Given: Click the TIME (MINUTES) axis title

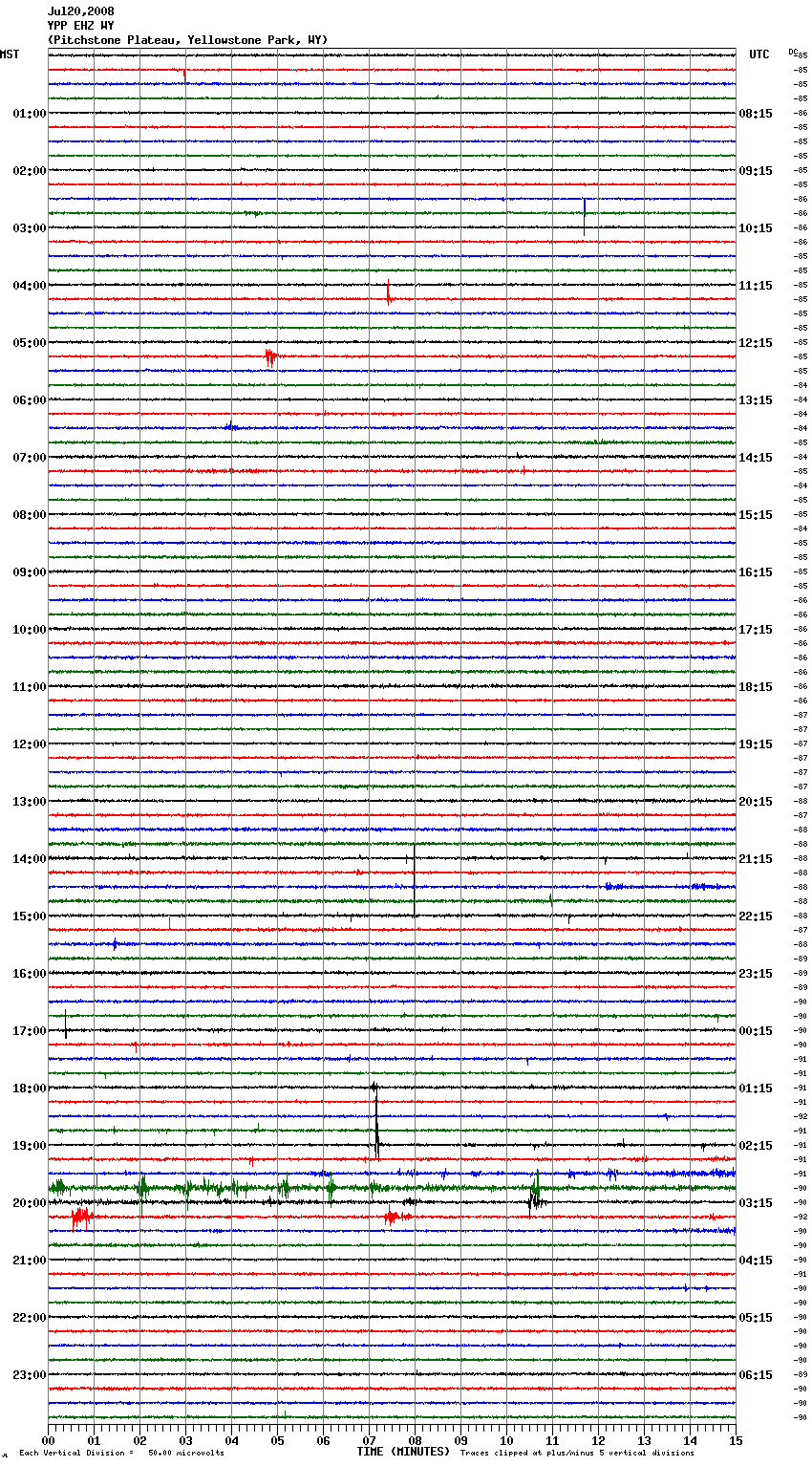Looking at the screenshot, I should coord(403,1452).
